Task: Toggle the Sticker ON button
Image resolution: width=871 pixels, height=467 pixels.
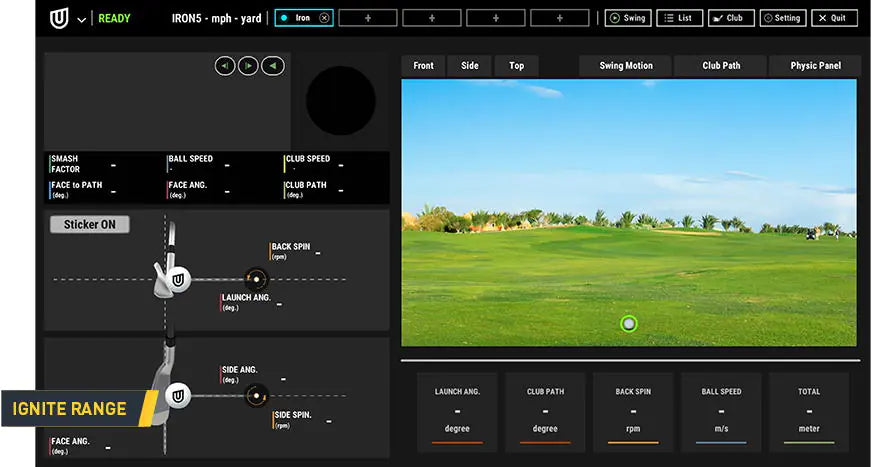Action: coord(90,225)
